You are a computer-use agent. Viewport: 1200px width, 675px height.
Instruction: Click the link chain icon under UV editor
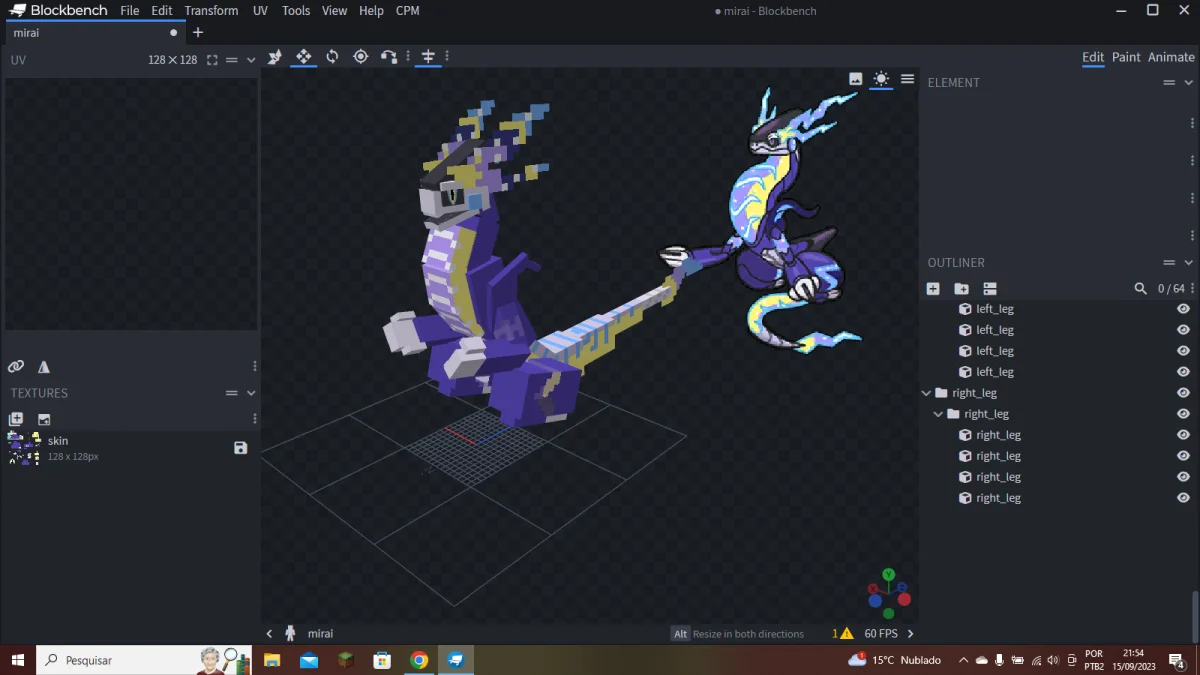[16, 367]
